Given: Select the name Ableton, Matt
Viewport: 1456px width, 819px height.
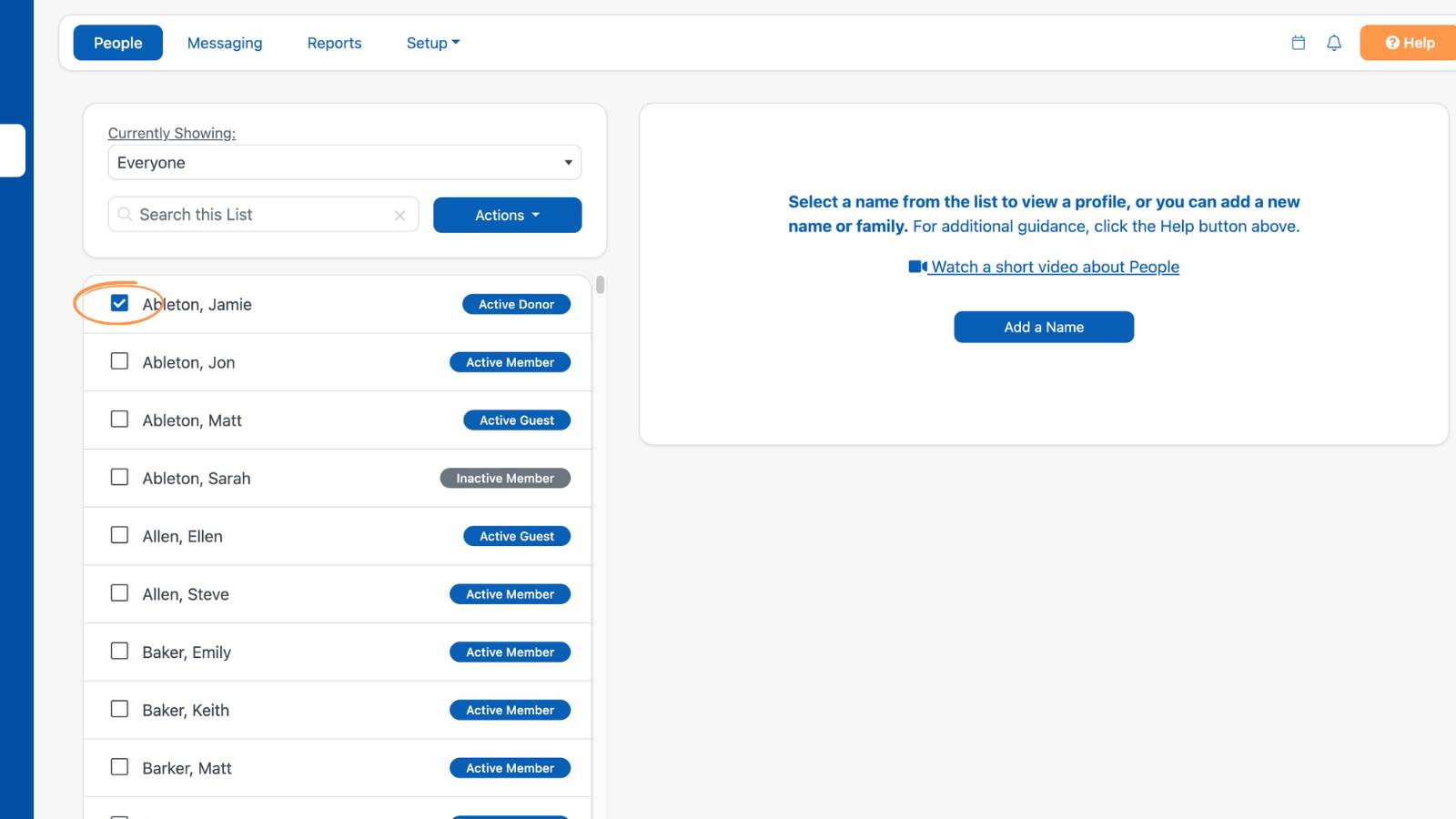Looking at the screenshot, I should [192, 420].
